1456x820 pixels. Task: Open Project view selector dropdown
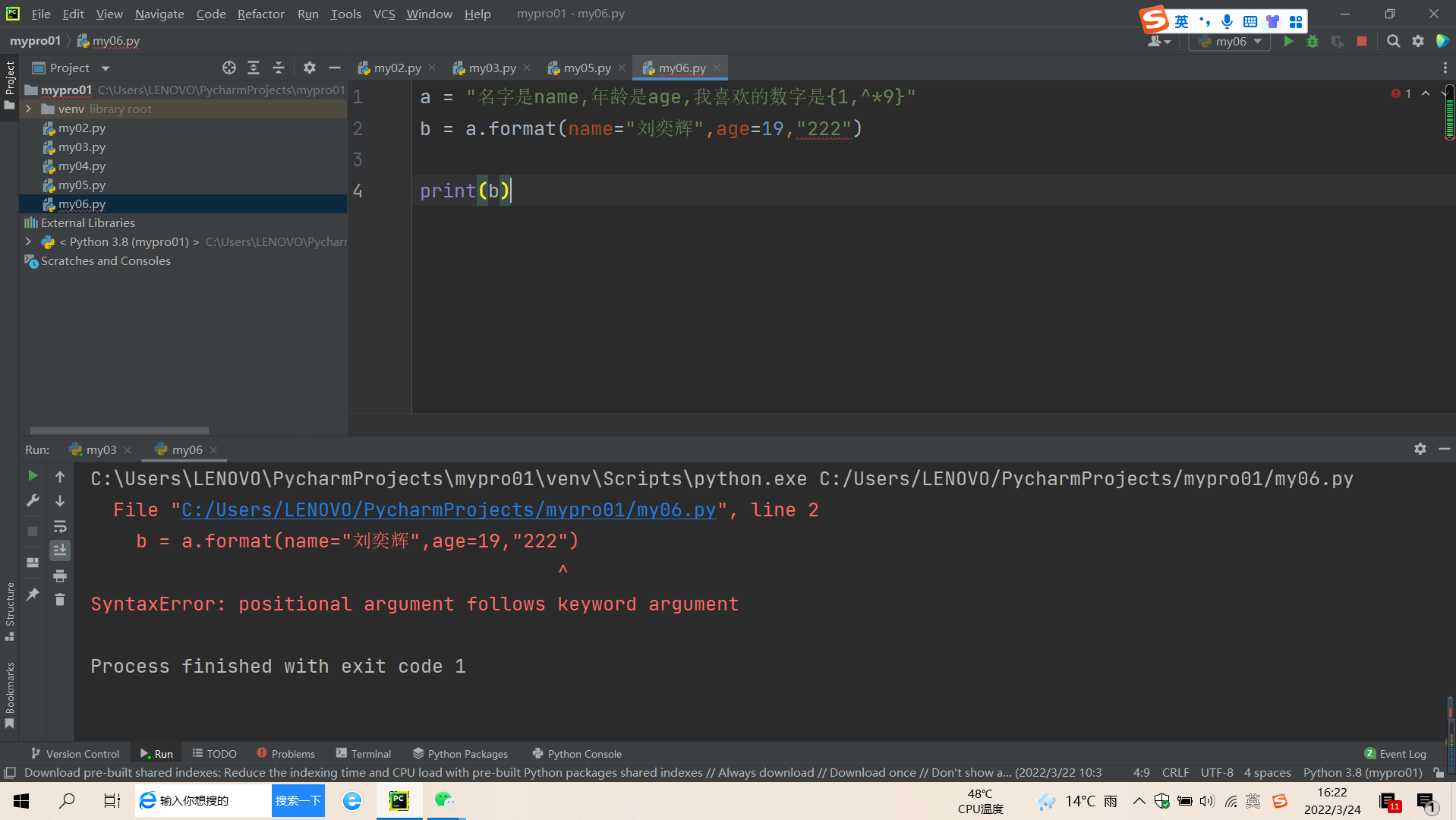click(71, 68)
